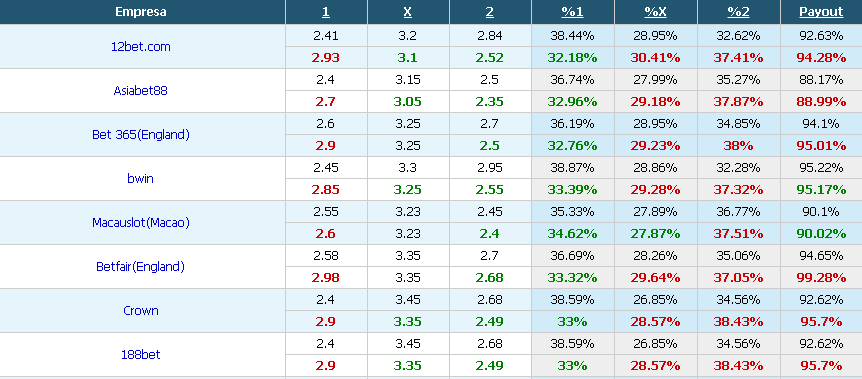Sort by the X column header
Screen dimensions: 862x379
[x=408, y=12]
